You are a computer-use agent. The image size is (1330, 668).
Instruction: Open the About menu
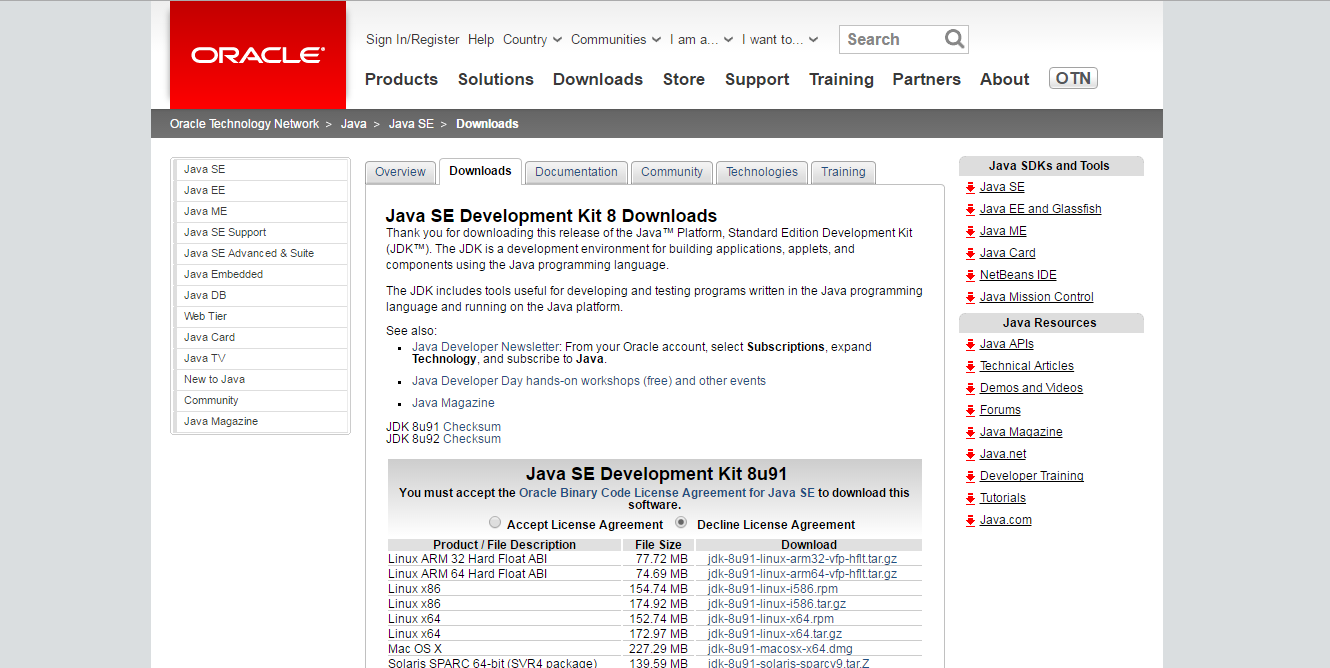click(1004, 79)
